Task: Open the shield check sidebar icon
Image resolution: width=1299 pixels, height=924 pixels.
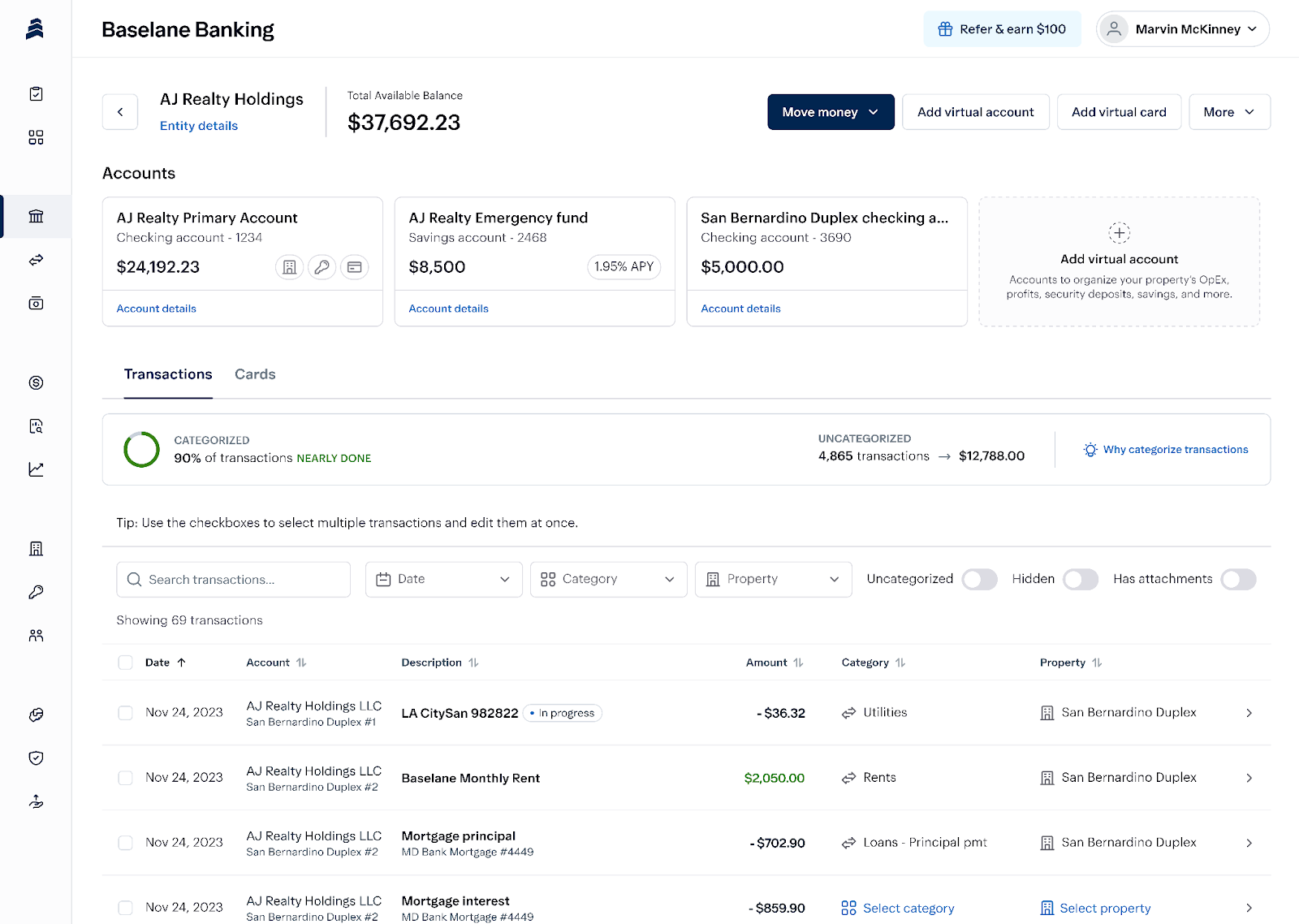Action: 36,758
